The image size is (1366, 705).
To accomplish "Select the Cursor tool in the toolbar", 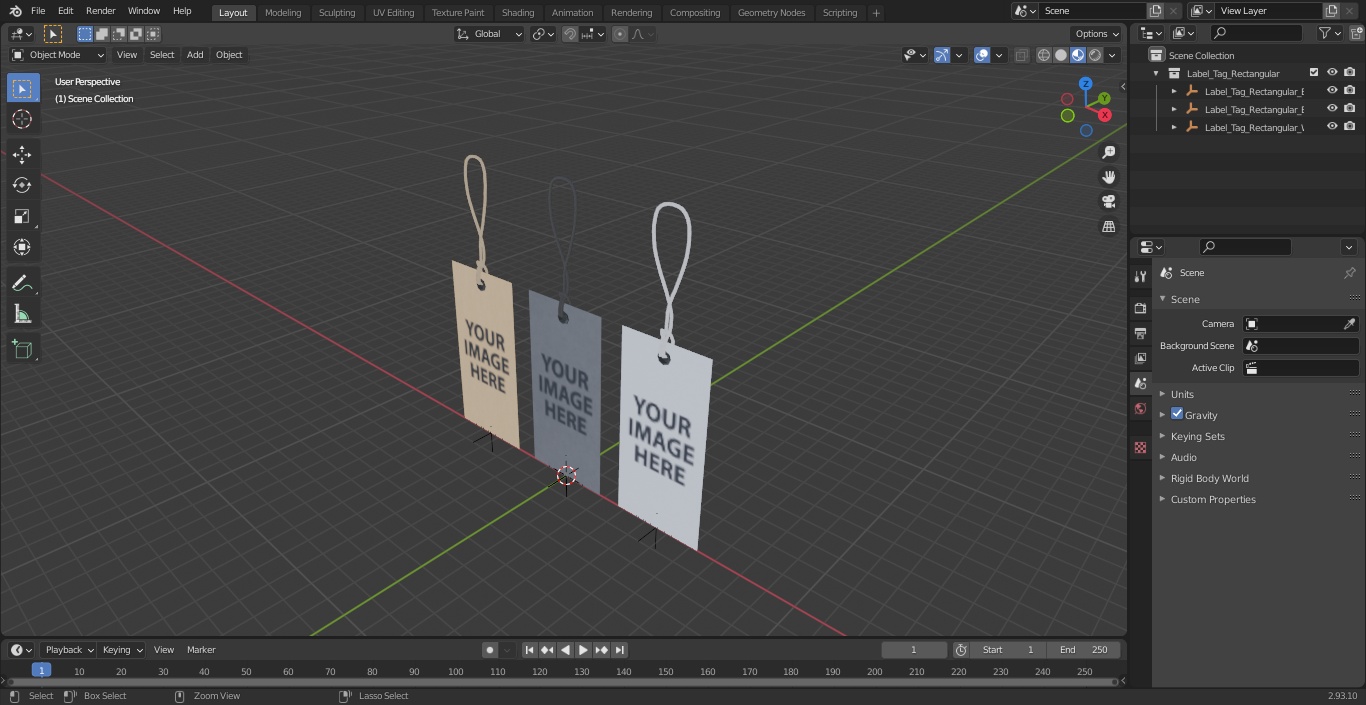I will [22, 120].
